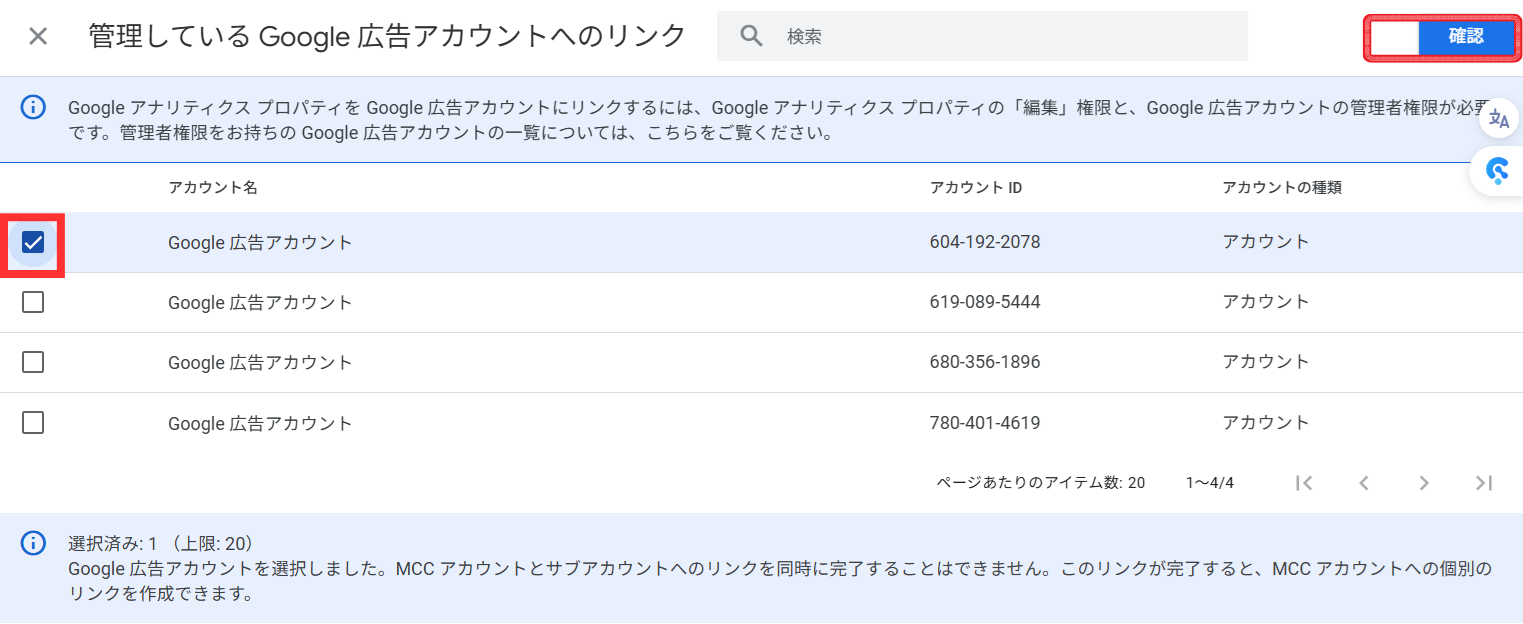Click アカウント type in 780-401-4619 row

1266,423
